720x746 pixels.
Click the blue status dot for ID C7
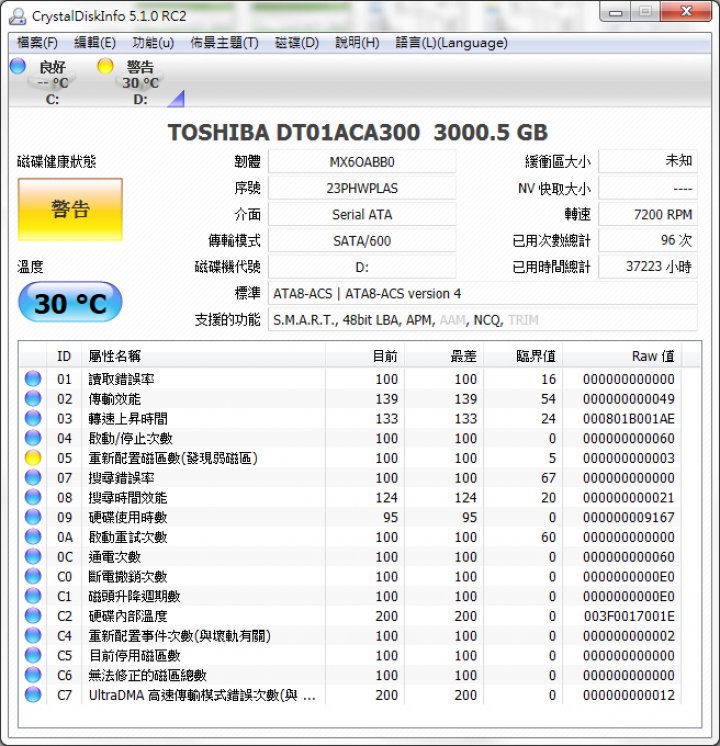click(33, 695)
